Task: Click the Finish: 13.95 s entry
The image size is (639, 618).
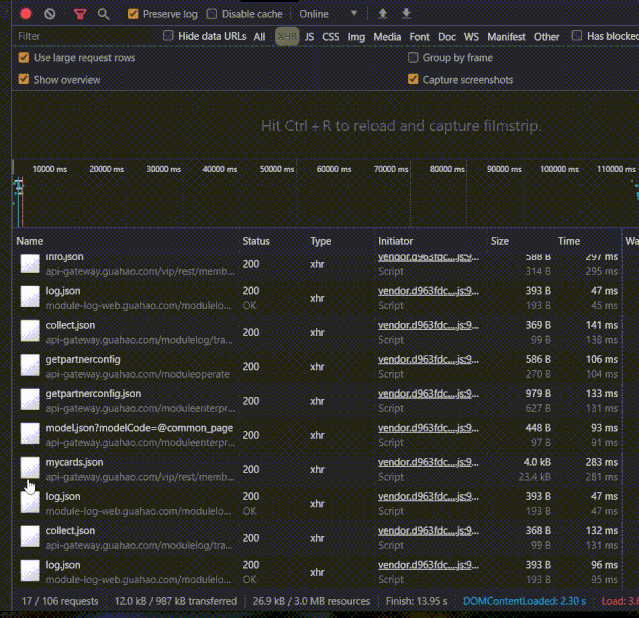Action: tap(416, 601)
